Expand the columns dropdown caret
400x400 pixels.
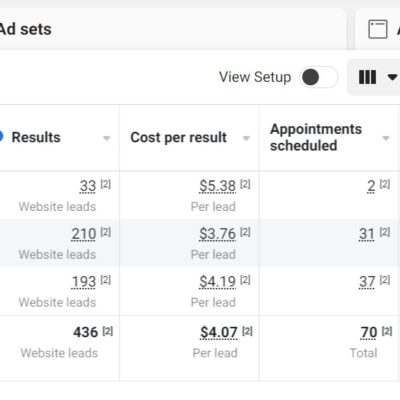pos(393,77)
